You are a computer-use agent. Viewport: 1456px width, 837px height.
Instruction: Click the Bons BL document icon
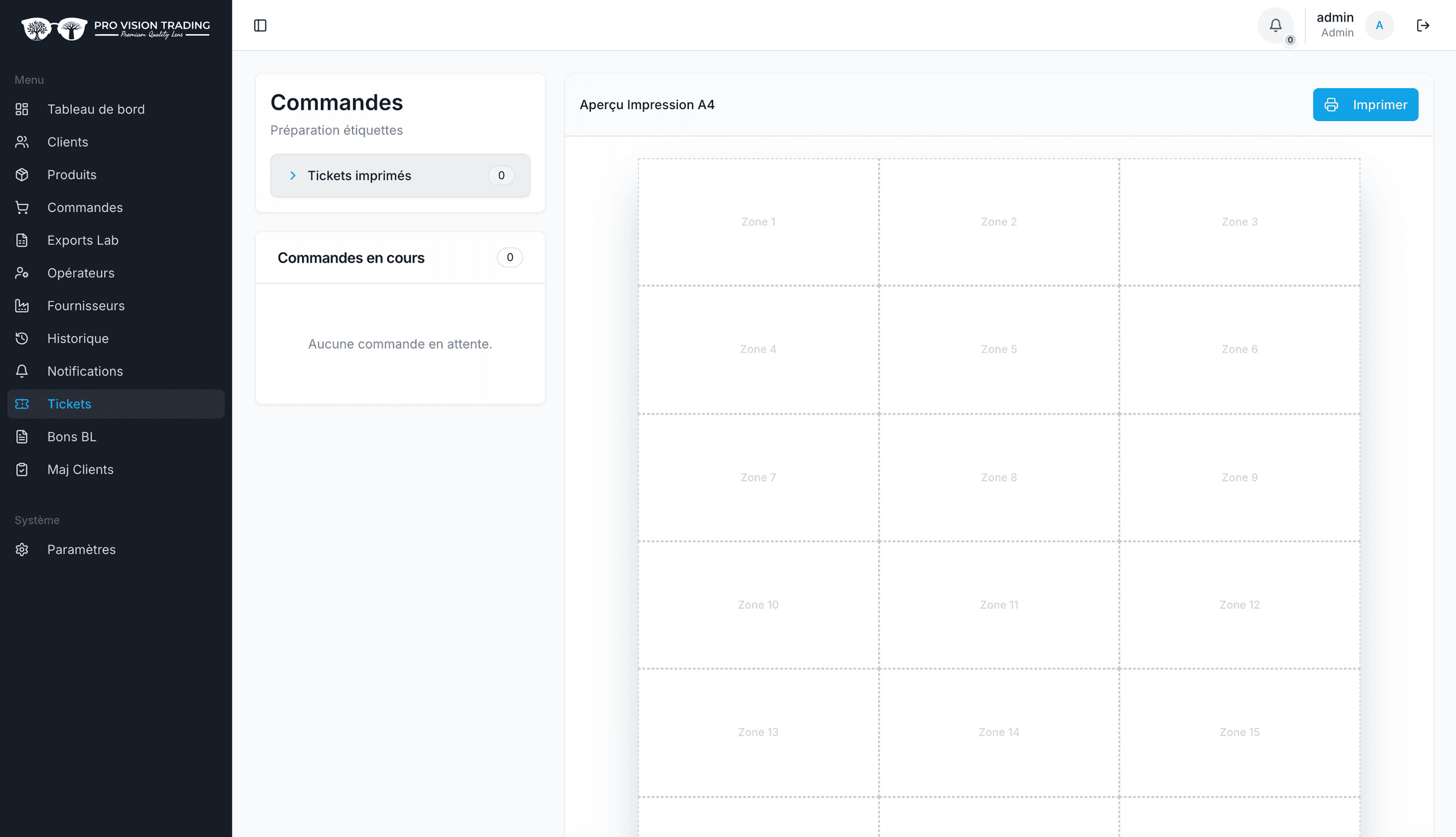click(22, 437)
